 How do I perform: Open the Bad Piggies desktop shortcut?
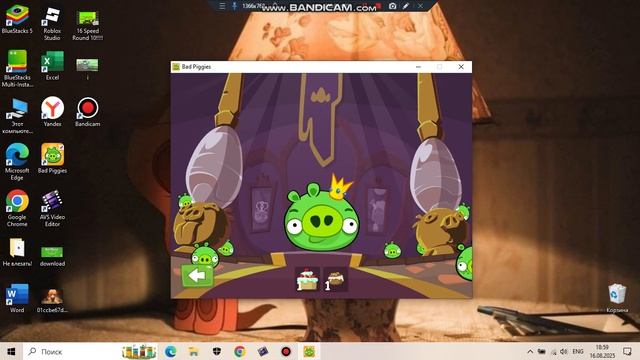tap(52, 158)
